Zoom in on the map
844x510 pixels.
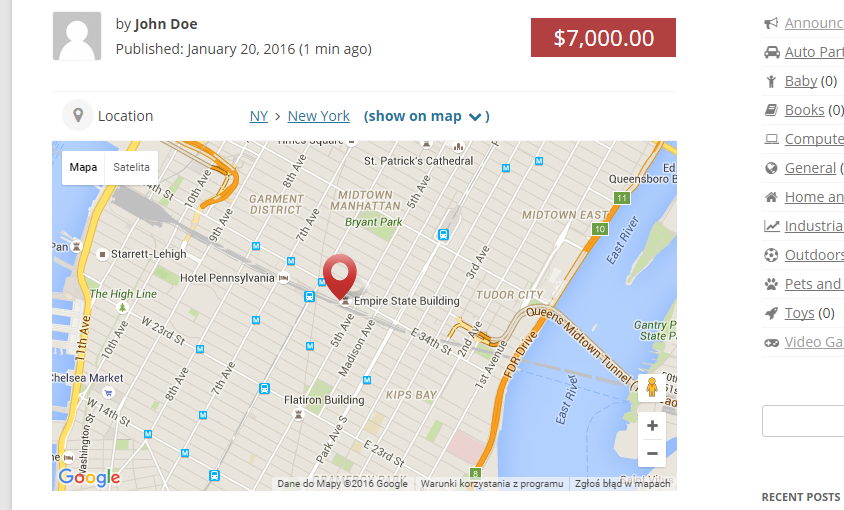[652, 426]
